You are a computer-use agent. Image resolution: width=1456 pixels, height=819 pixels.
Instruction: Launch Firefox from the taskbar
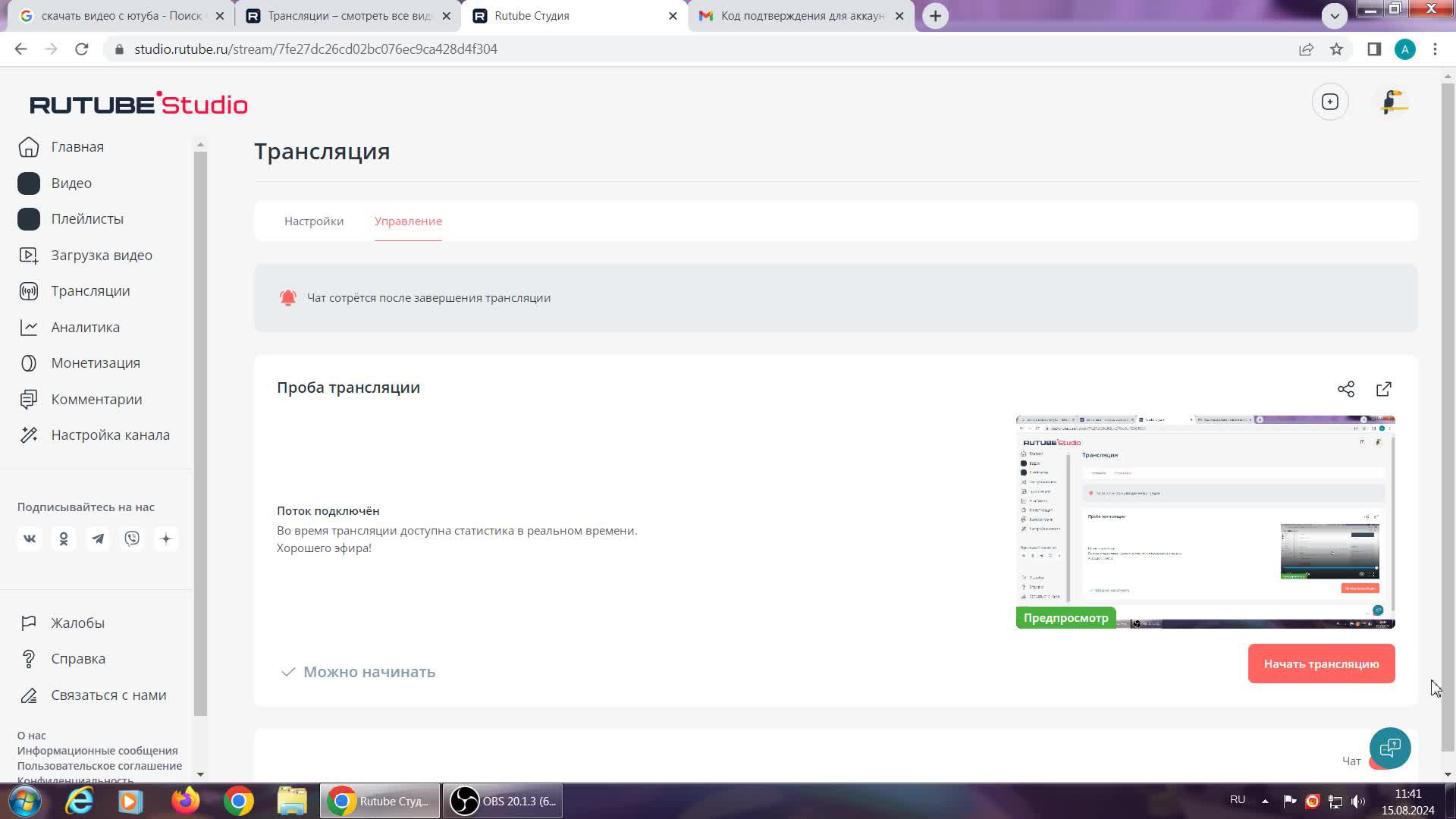185,801
